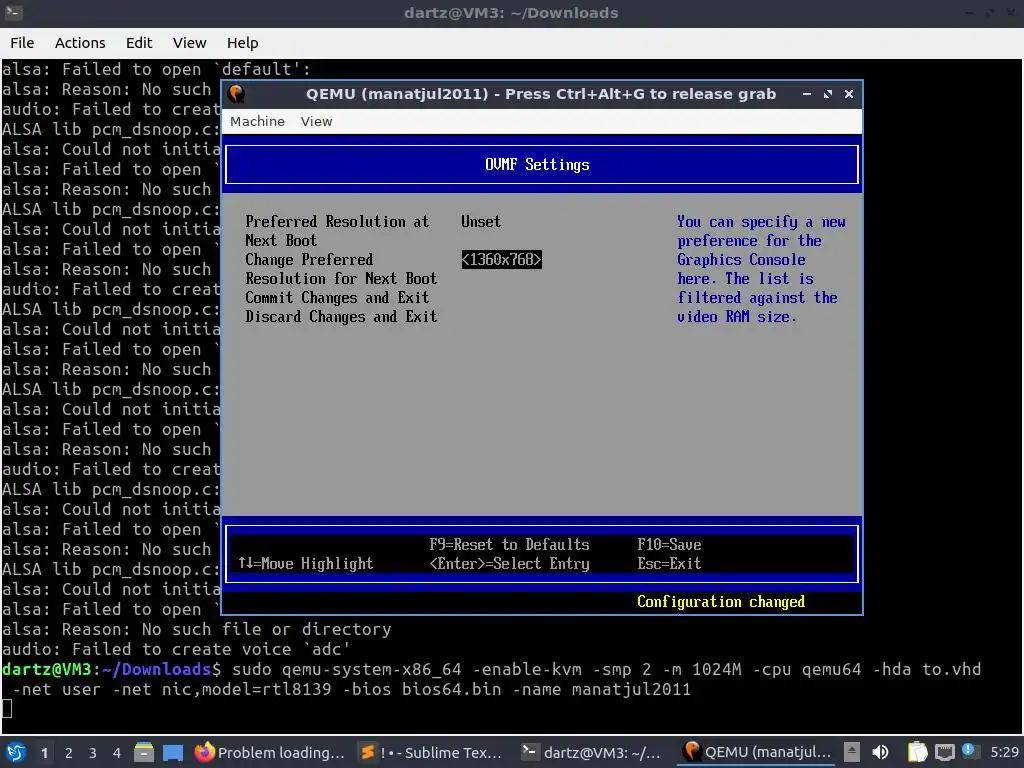Click the Configuration changed status text
This screenshot has width=1024, height=768.
(x=721, y=601)
